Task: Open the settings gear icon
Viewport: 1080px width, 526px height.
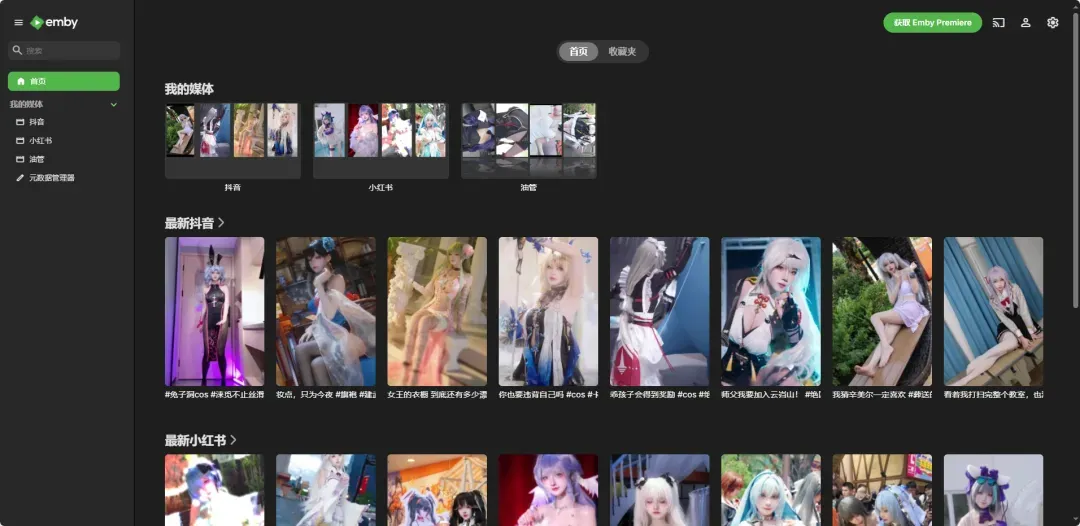Action: (x=1052, y=23)
